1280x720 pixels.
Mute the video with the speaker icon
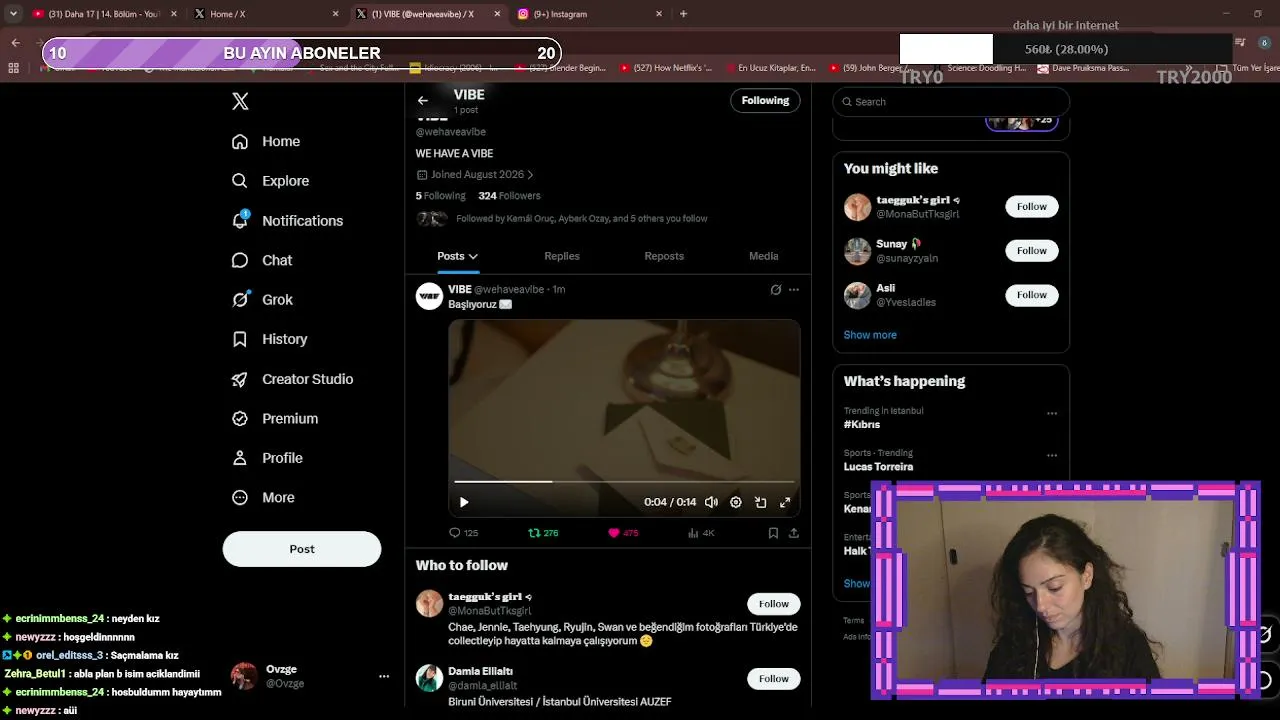711,502
